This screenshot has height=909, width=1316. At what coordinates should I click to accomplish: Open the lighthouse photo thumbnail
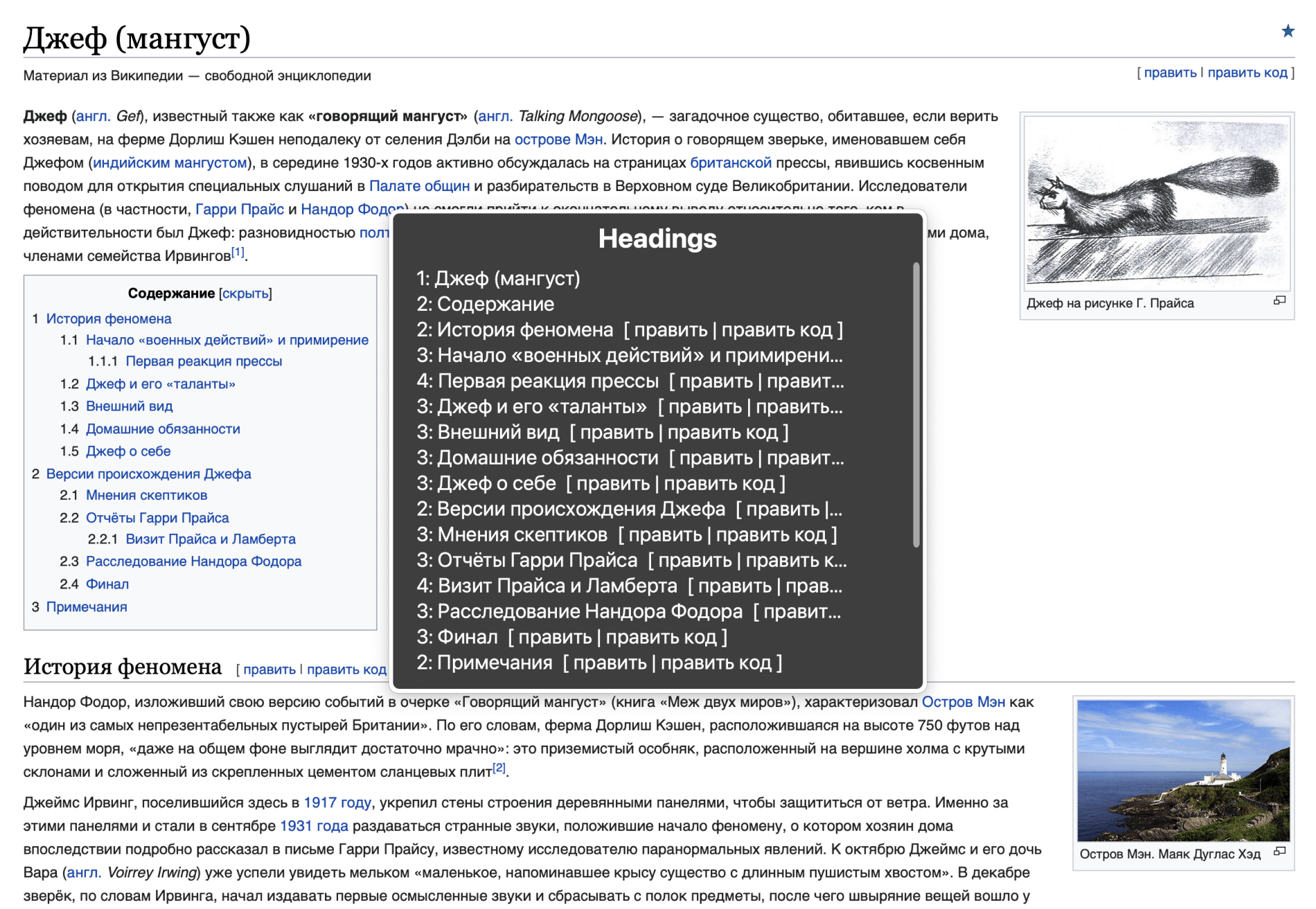coord(1184,771)
